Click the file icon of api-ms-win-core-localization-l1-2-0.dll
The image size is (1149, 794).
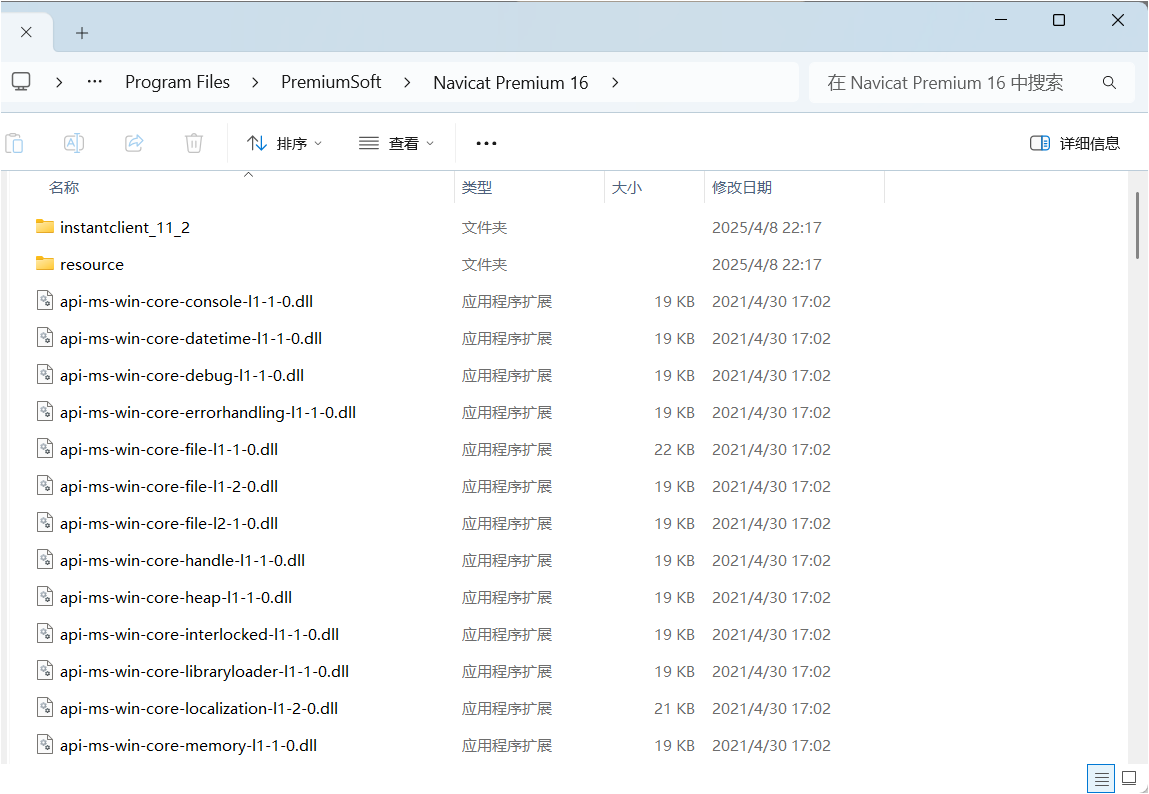45,708
